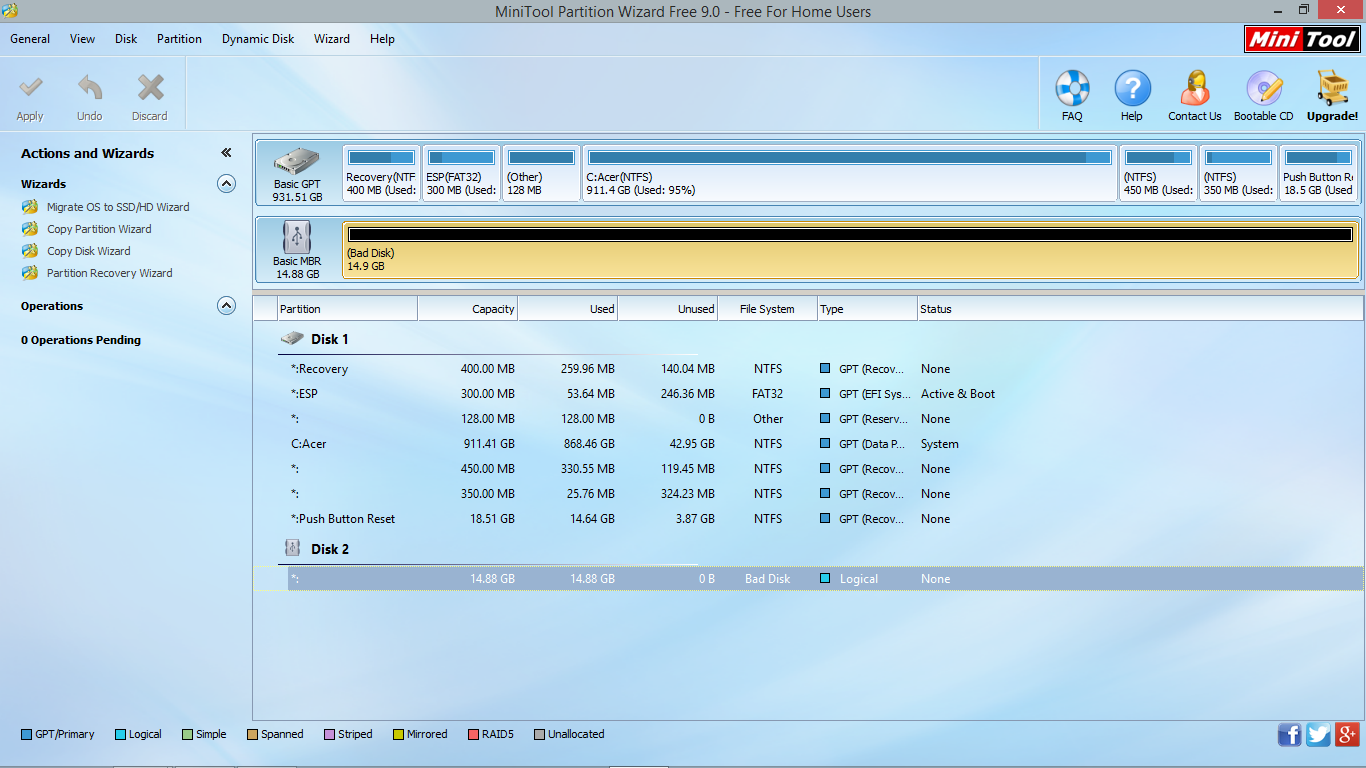This screenshot has height=768, width=1366.
Task: Select the *:ESP partition row
Action: pos(808,394)
